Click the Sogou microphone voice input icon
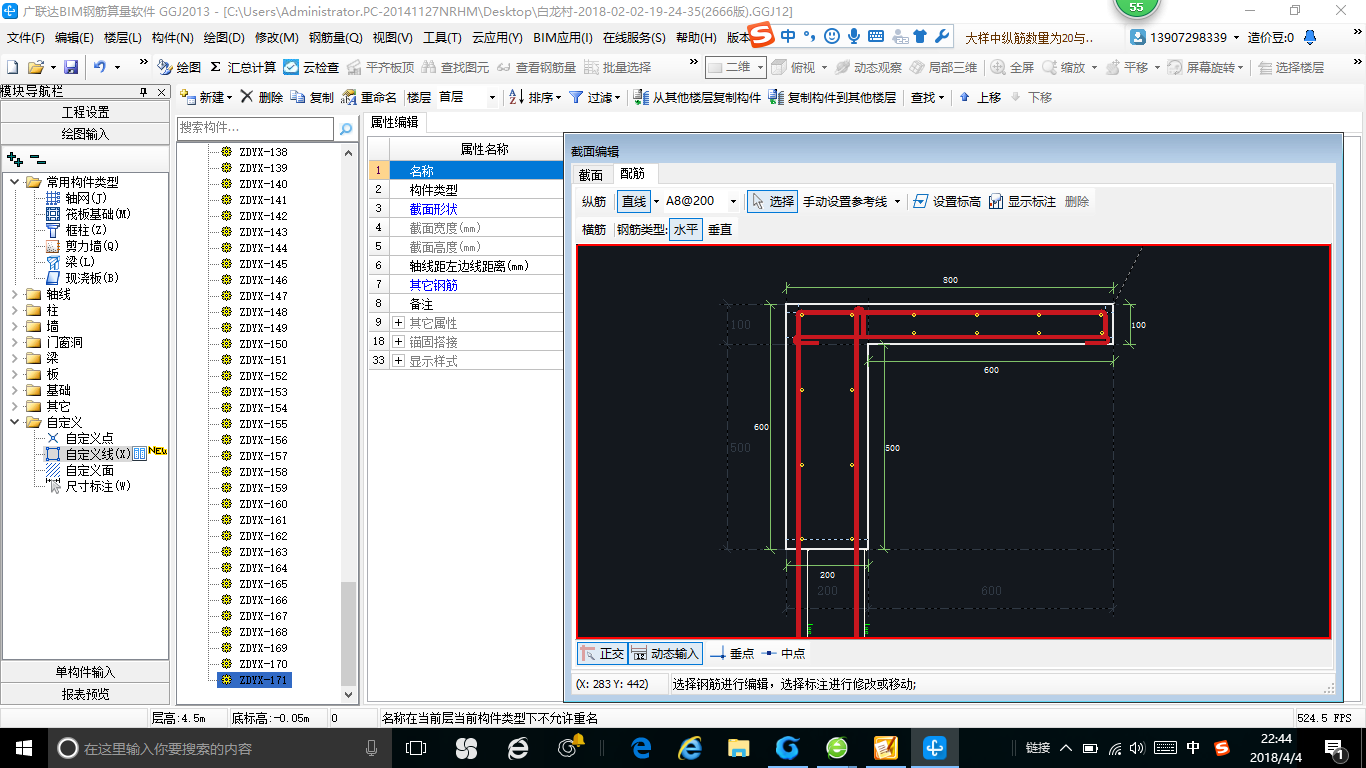Screen dimensions: 1366x768 point(853,36)
